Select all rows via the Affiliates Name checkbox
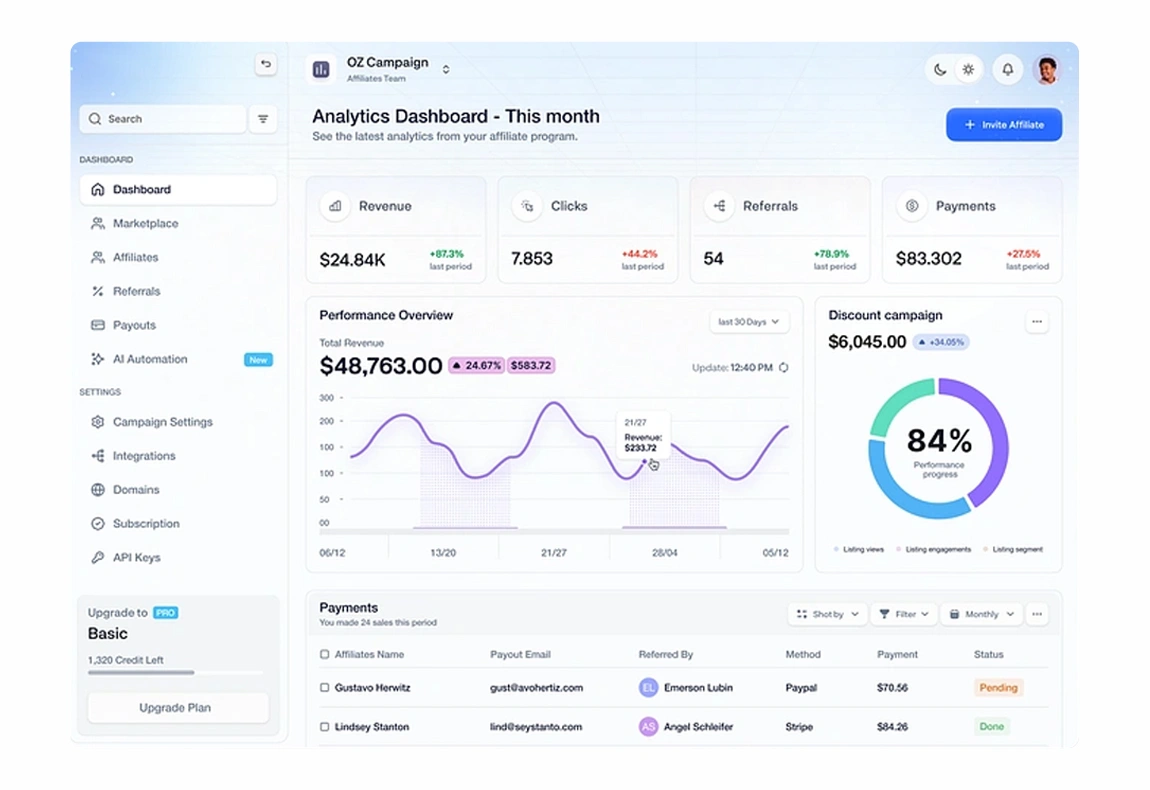The width and height of the screenshot is (1150, 790). [x=322, y=654]
